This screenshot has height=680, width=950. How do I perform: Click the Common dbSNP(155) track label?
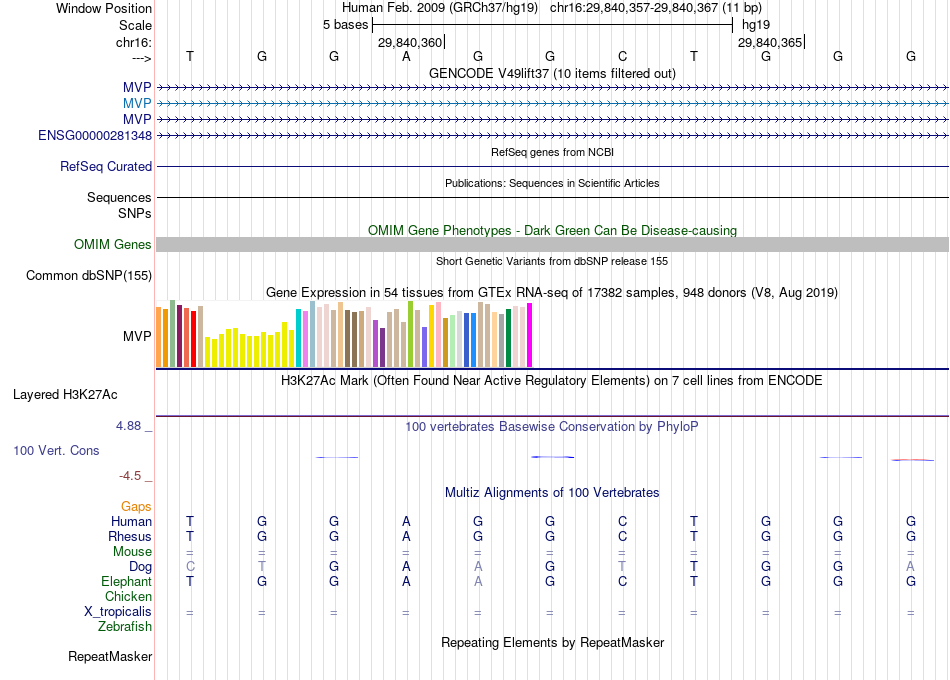(x=89, y=275)
